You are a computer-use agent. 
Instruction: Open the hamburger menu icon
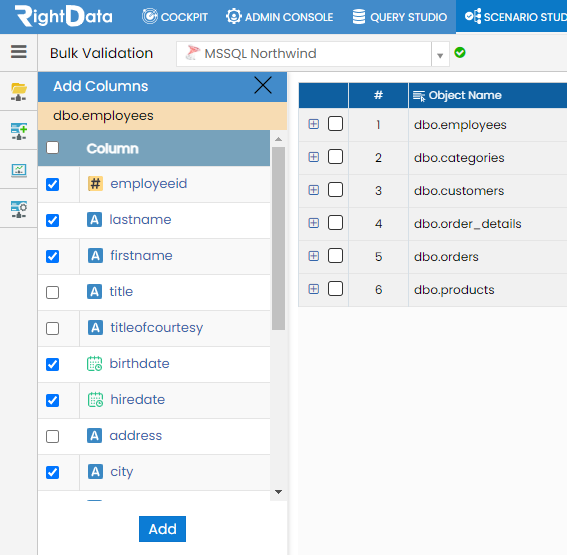click(x=18, y=52)
